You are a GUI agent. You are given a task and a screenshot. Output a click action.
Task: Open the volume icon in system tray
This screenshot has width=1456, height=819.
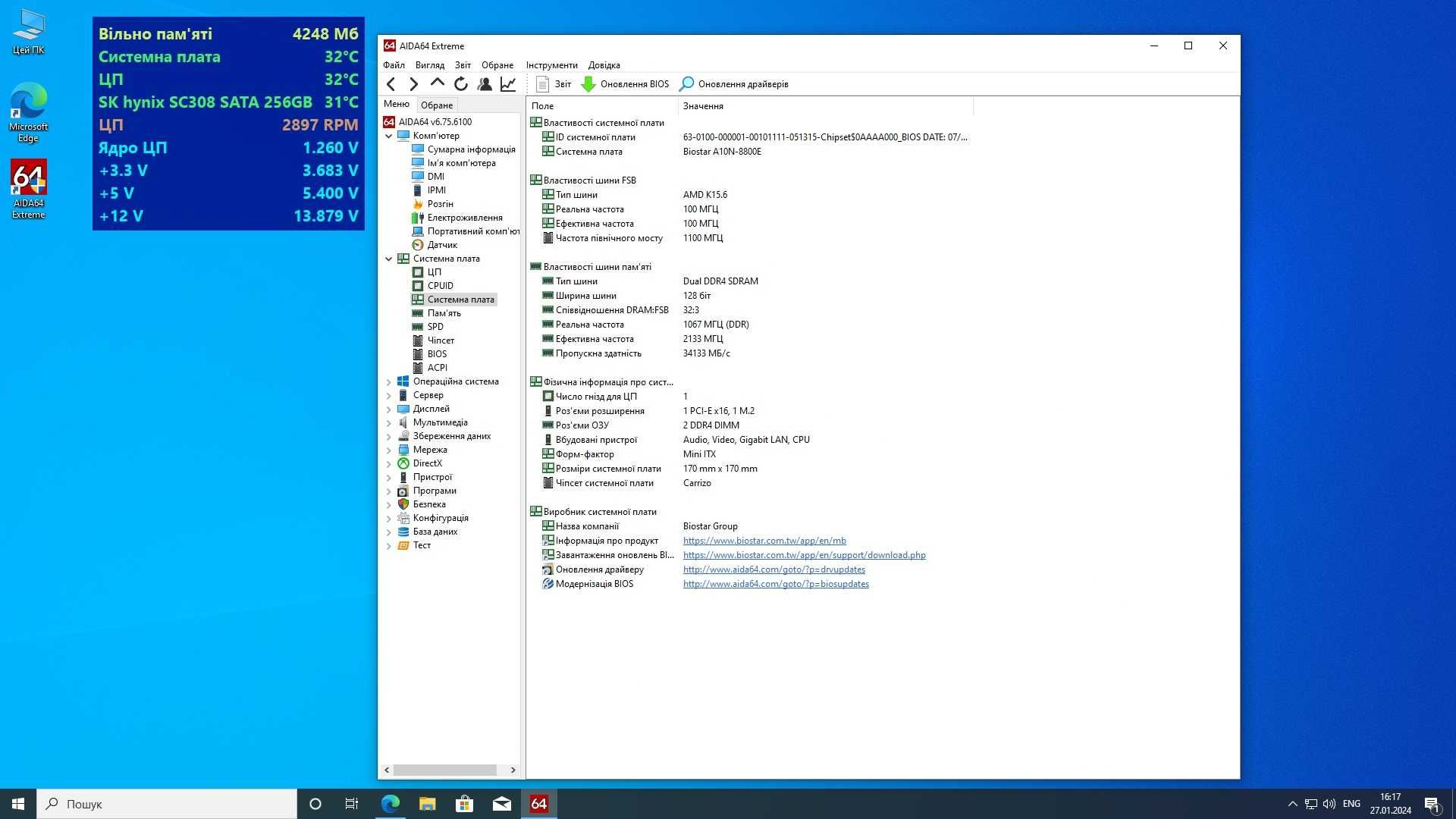coord(1329,804)
